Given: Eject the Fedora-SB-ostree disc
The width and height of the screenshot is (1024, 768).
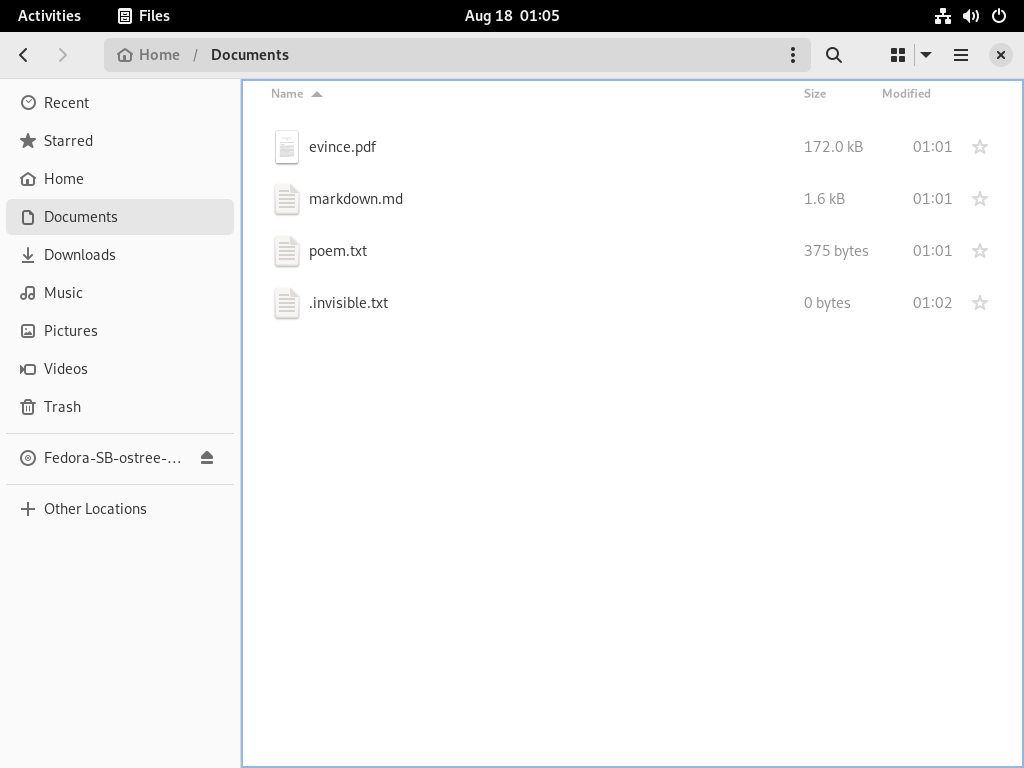Looking at the screenshot, I should click(x=207, y=458).
